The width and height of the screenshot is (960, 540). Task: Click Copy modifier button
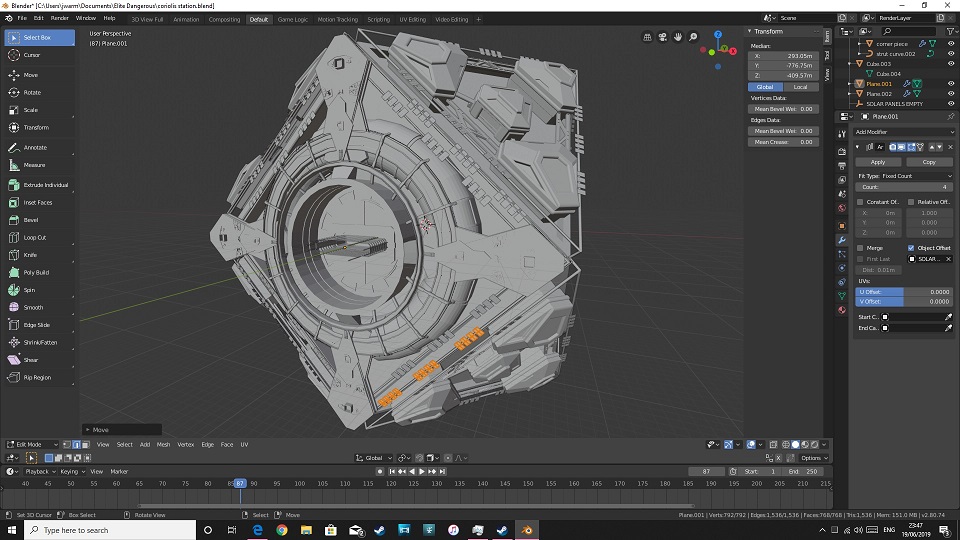(x=929, y=162)
